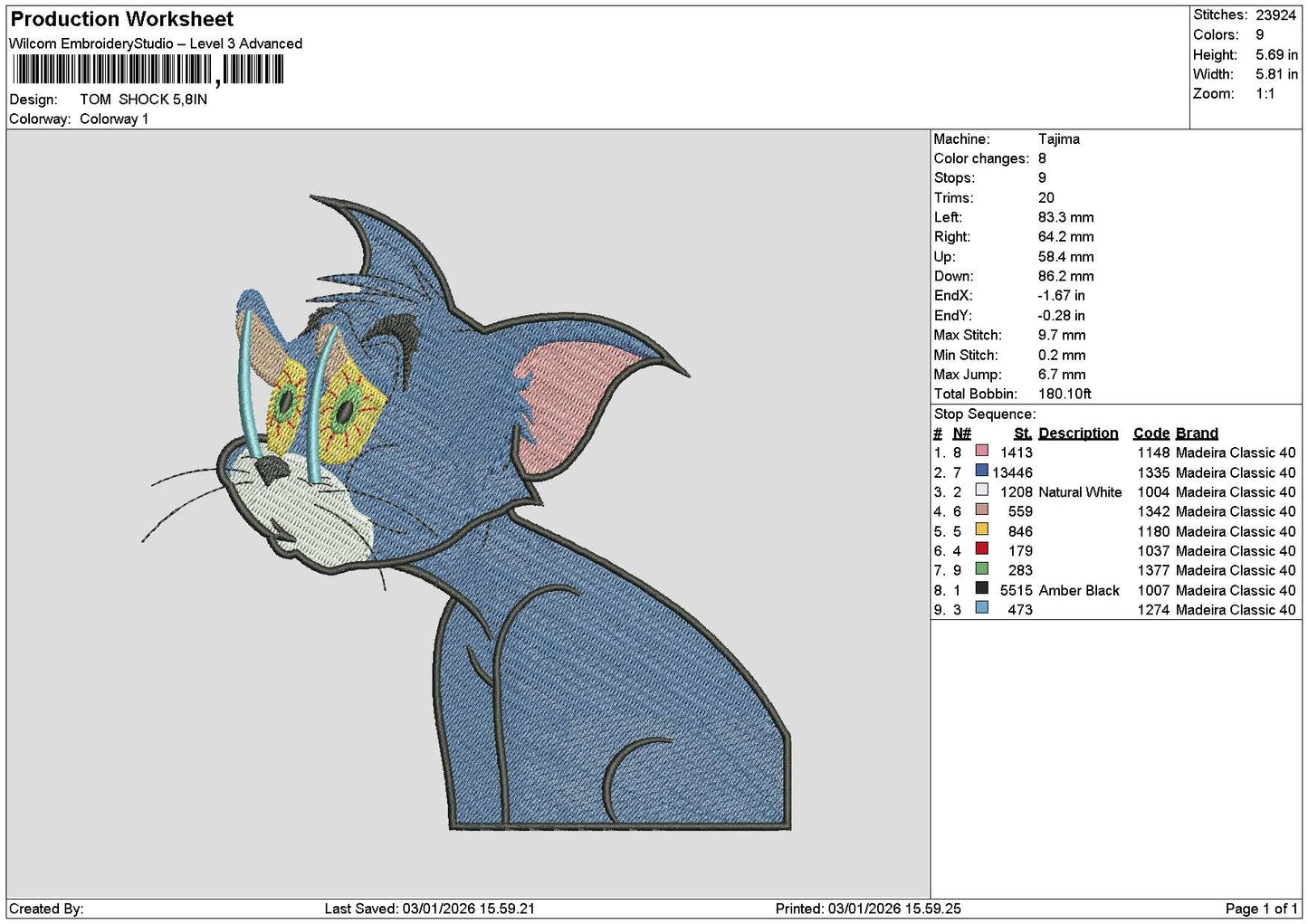Select the Right value '64.2 mm'
This screenshot has width=1308, height=924.
1066,237
